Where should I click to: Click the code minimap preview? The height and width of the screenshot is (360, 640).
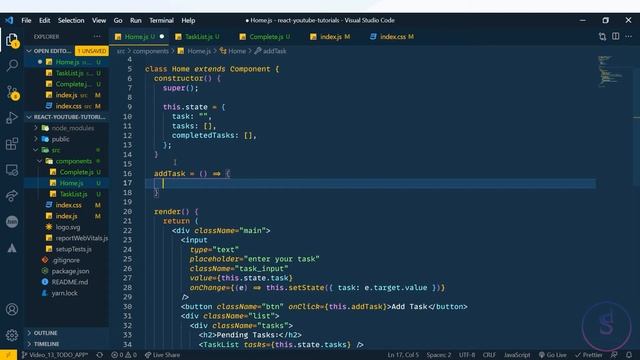pos(610,71)
